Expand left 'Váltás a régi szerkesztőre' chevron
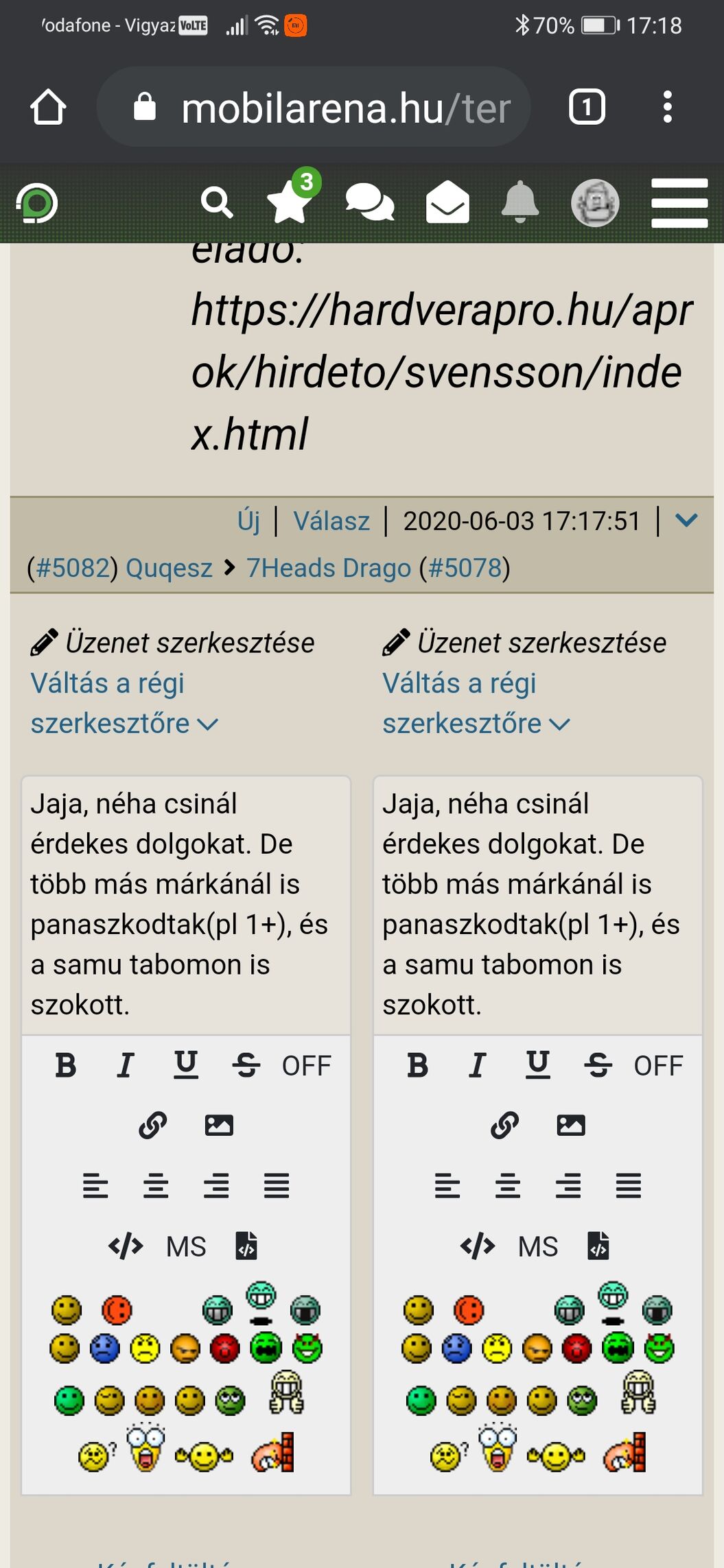Screen dimensions: 724x1568 point(207,724)
